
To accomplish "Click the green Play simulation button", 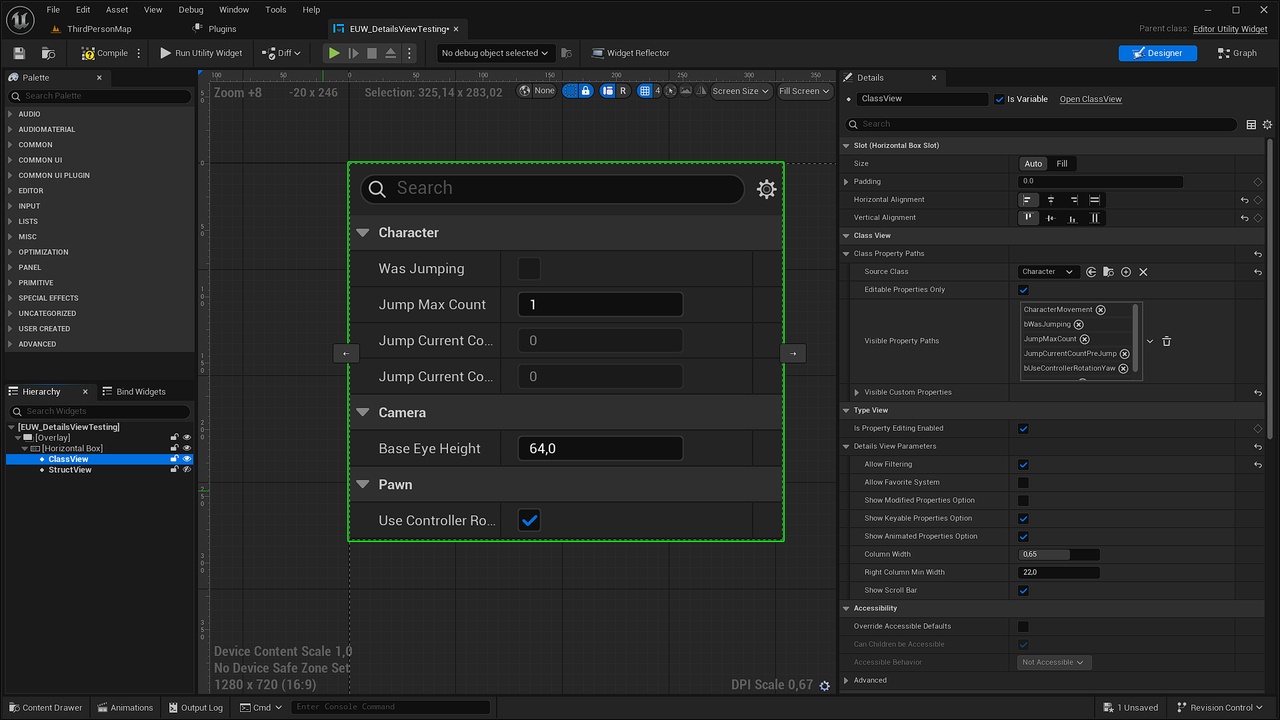I will [334, 53].
